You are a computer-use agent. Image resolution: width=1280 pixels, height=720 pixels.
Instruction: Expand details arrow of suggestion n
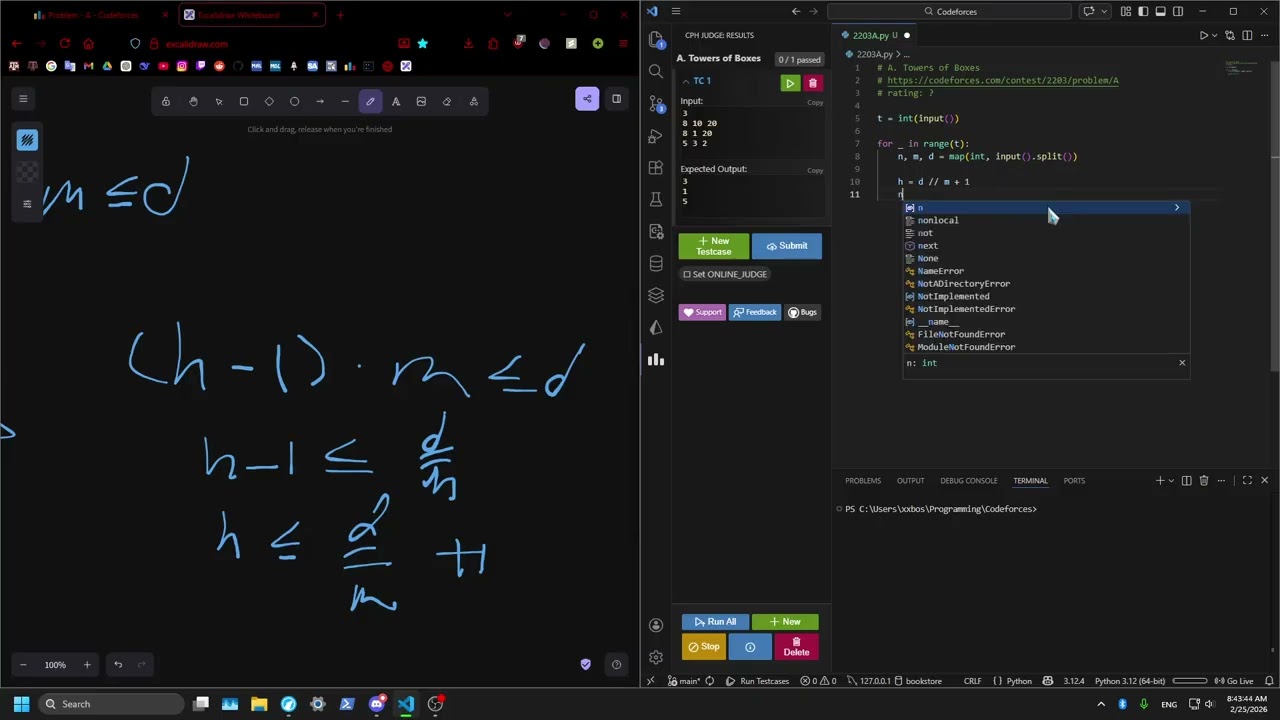coord(1177,208)
